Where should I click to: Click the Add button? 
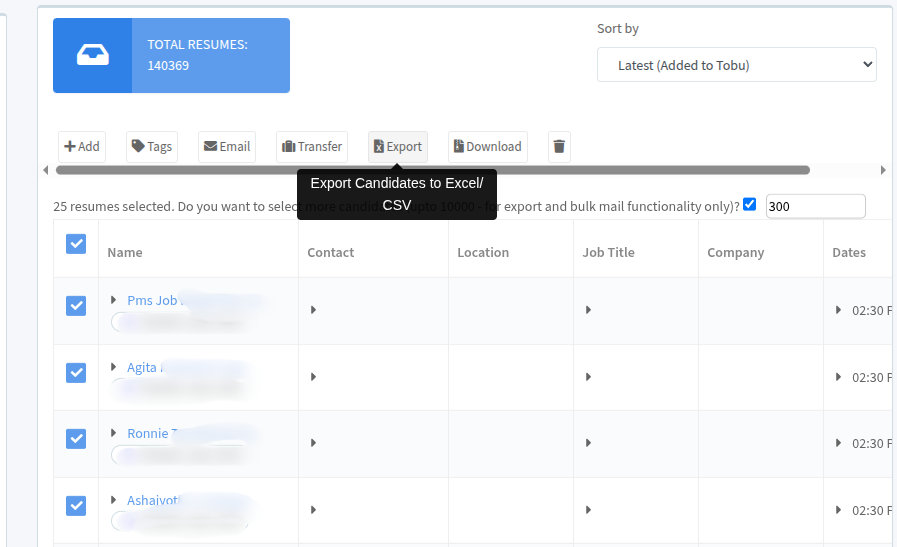82,146
